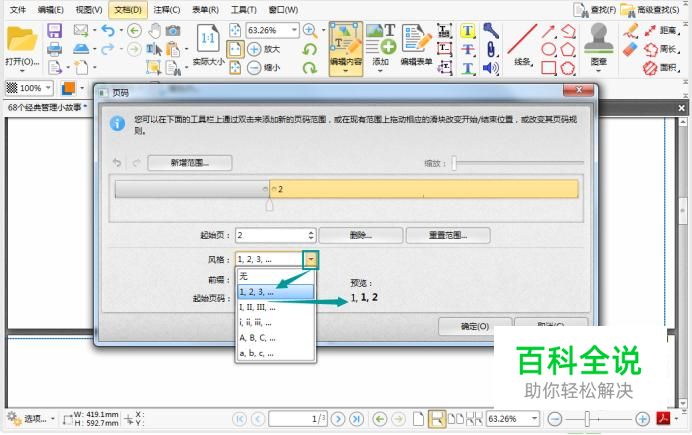Select the 距离 distance measuring tool

(661, 30)
